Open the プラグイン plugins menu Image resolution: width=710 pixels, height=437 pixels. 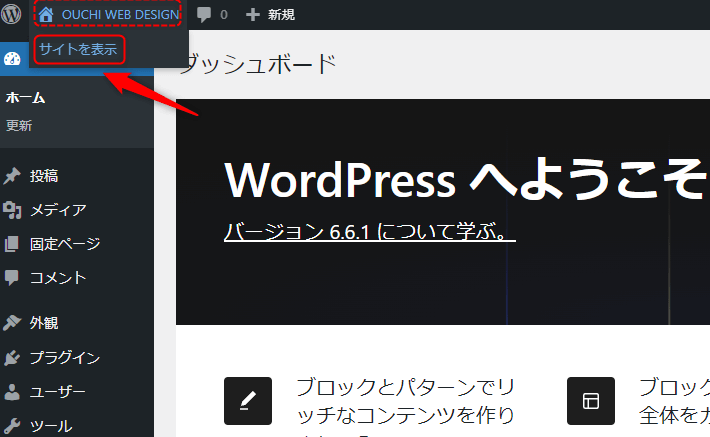[65, 358]
